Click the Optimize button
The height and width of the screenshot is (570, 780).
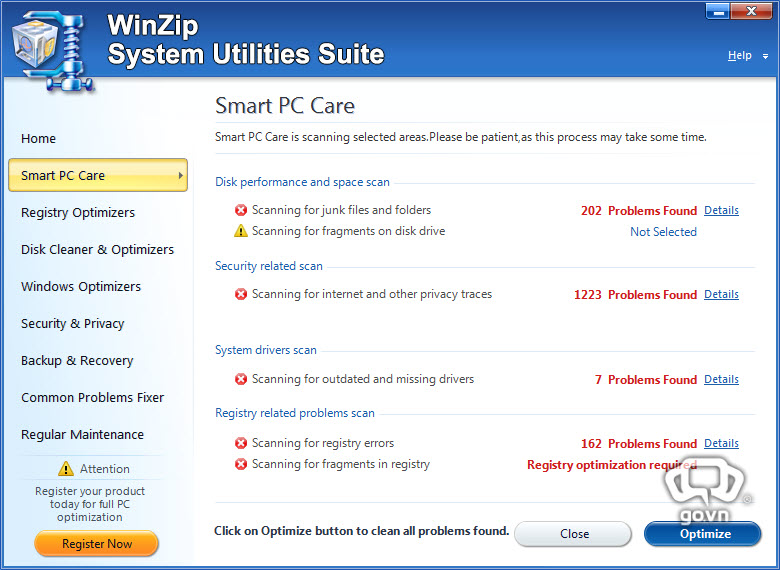point(702,534)
